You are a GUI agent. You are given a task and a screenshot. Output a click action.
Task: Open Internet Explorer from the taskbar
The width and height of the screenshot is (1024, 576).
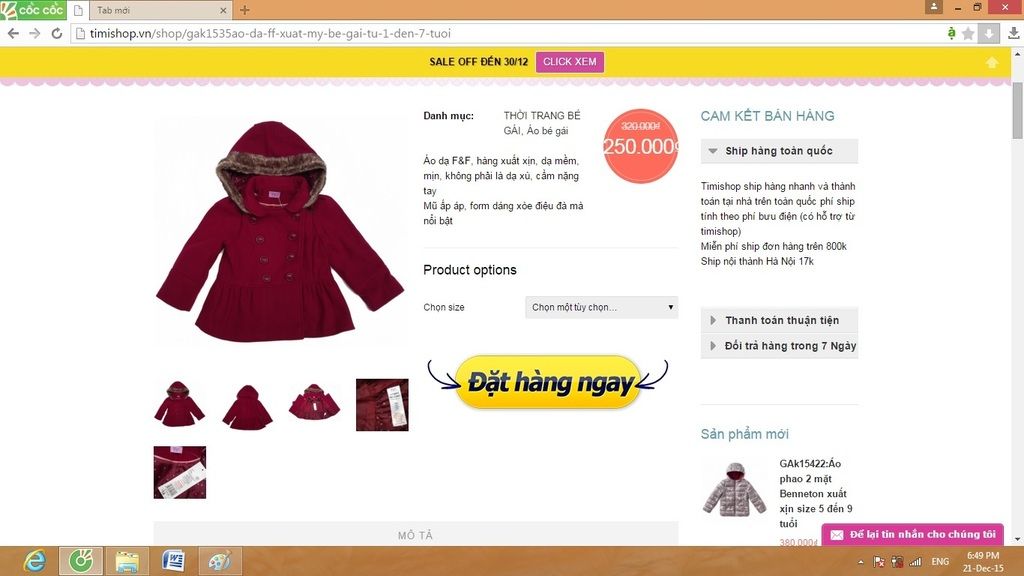pyautogui.click(x=34, y=561)
